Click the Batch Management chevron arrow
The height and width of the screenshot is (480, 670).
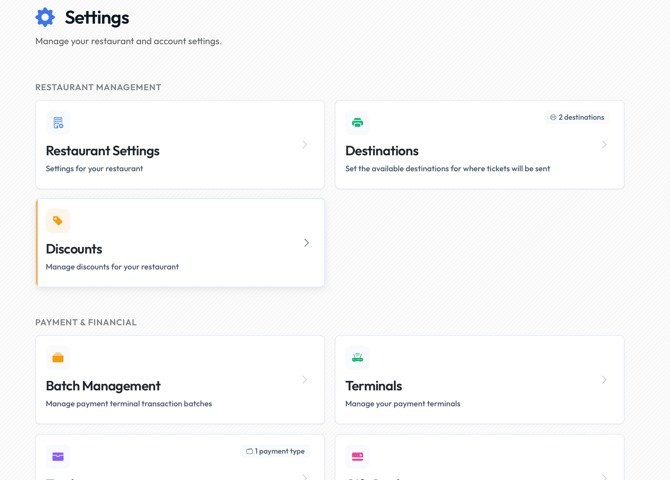pos(305,380)
